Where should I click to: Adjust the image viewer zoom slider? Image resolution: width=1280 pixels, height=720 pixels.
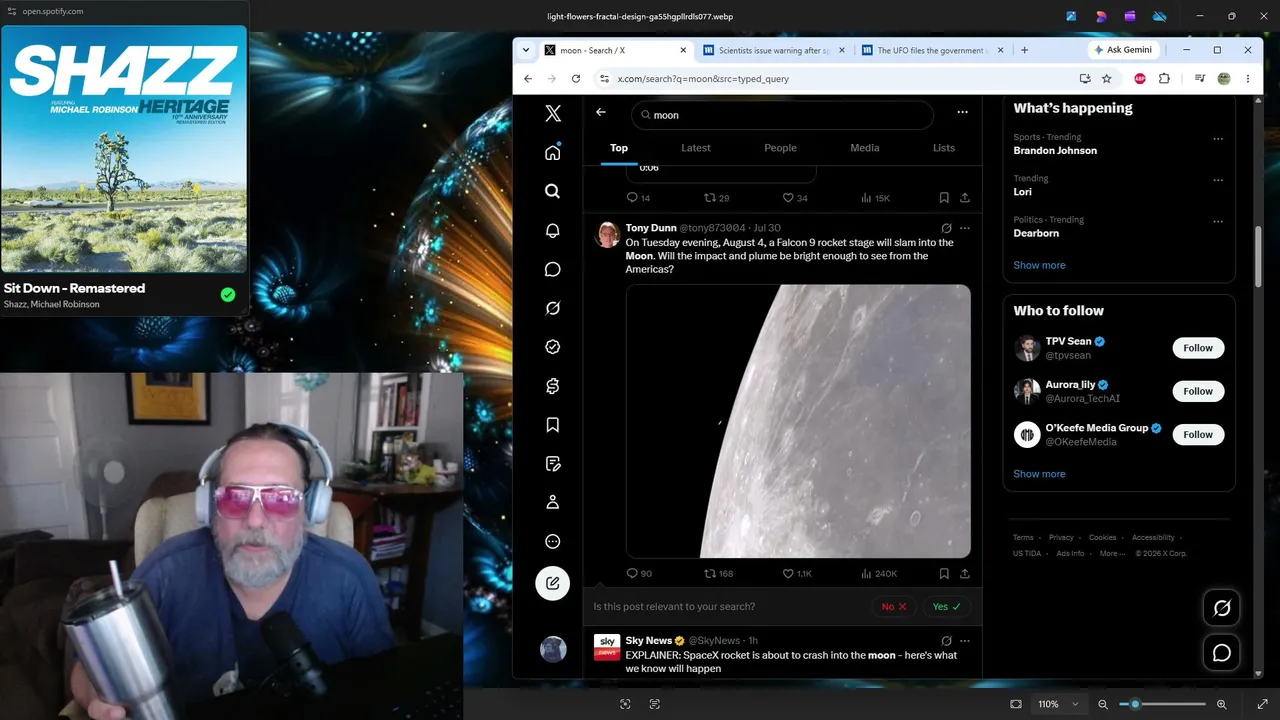(x=1162, y=704)
